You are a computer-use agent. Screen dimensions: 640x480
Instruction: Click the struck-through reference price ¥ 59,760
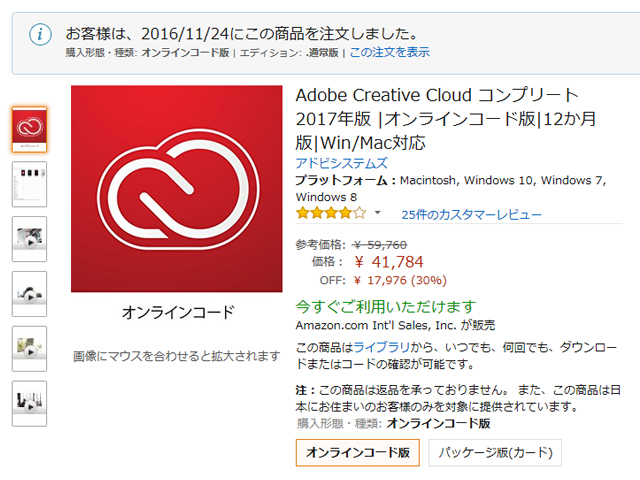tap(380, 244)
